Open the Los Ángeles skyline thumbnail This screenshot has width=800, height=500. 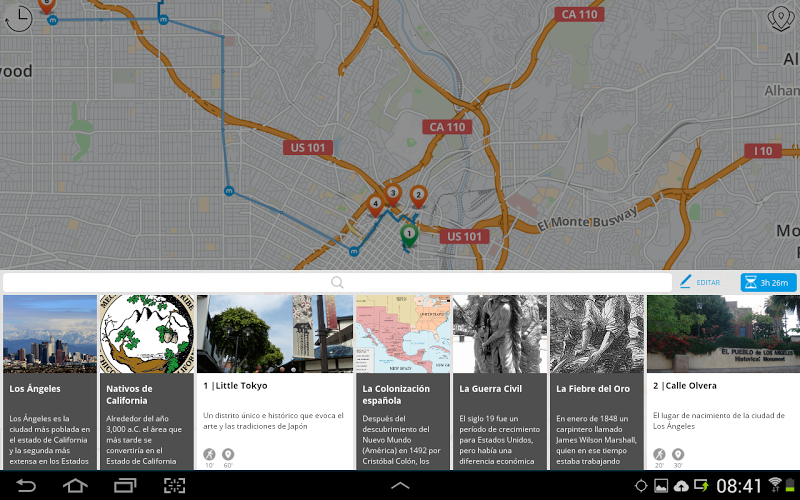click(x=50, y=334)
